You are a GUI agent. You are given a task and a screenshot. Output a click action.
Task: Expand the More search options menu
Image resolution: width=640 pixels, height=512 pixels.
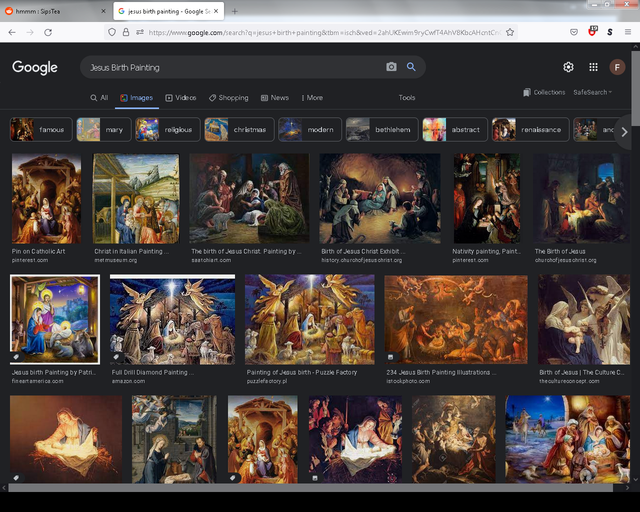312,98
